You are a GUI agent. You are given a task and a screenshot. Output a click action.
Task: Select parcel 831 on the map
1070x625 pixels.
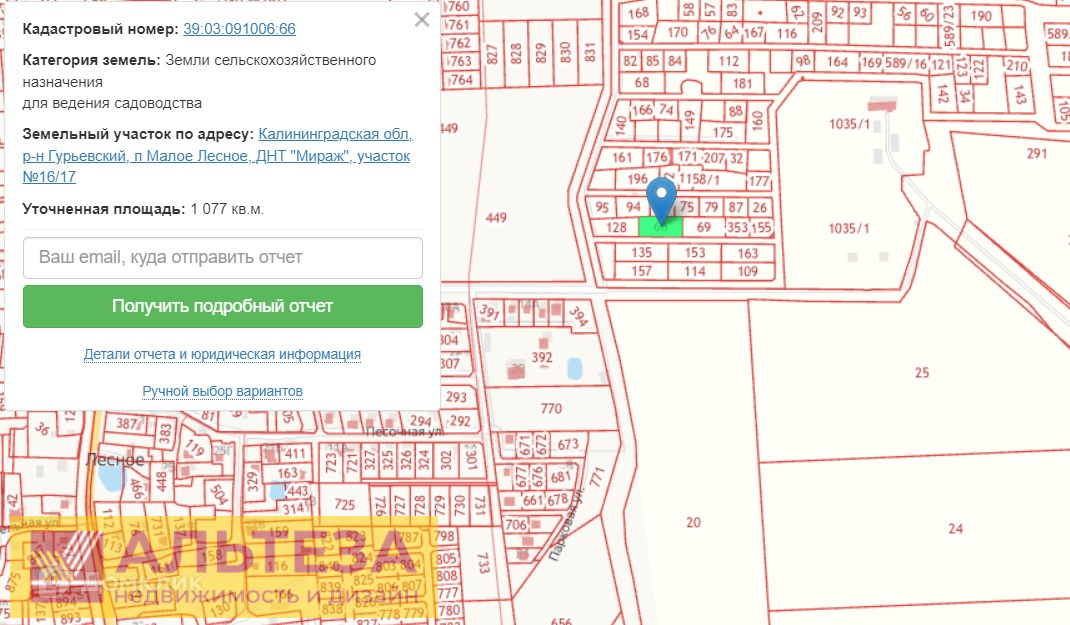pos(590,53)
